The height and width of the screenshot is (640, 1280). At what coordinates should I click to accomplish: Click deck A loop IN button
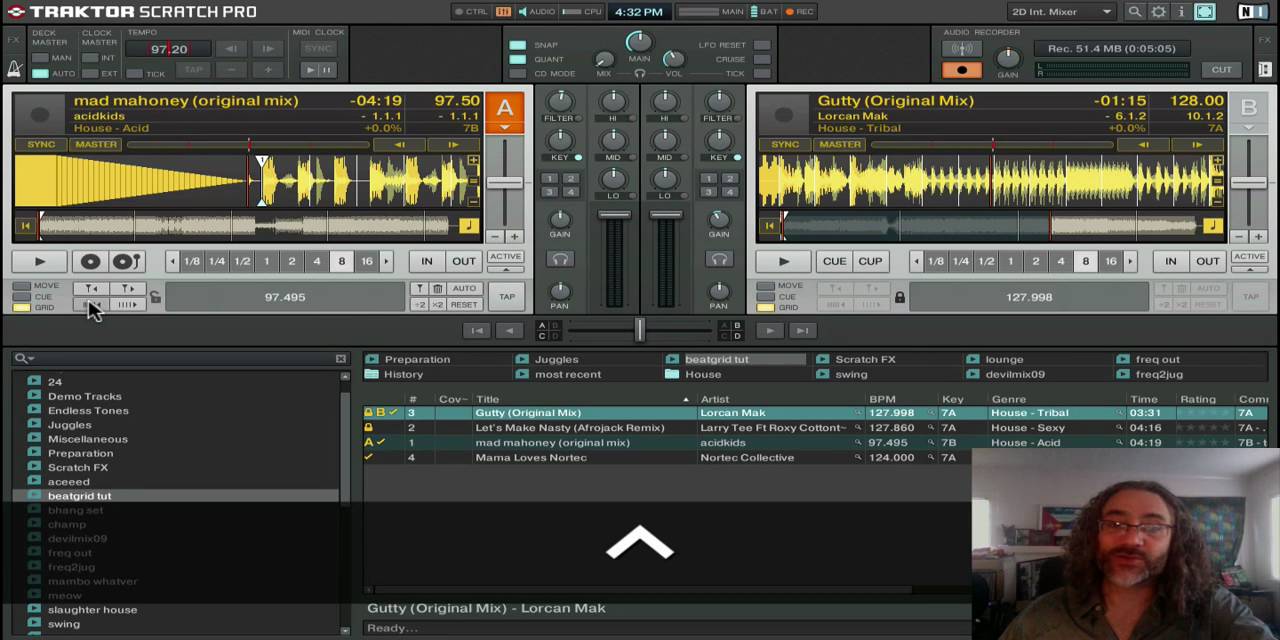[x=427, y=262]
